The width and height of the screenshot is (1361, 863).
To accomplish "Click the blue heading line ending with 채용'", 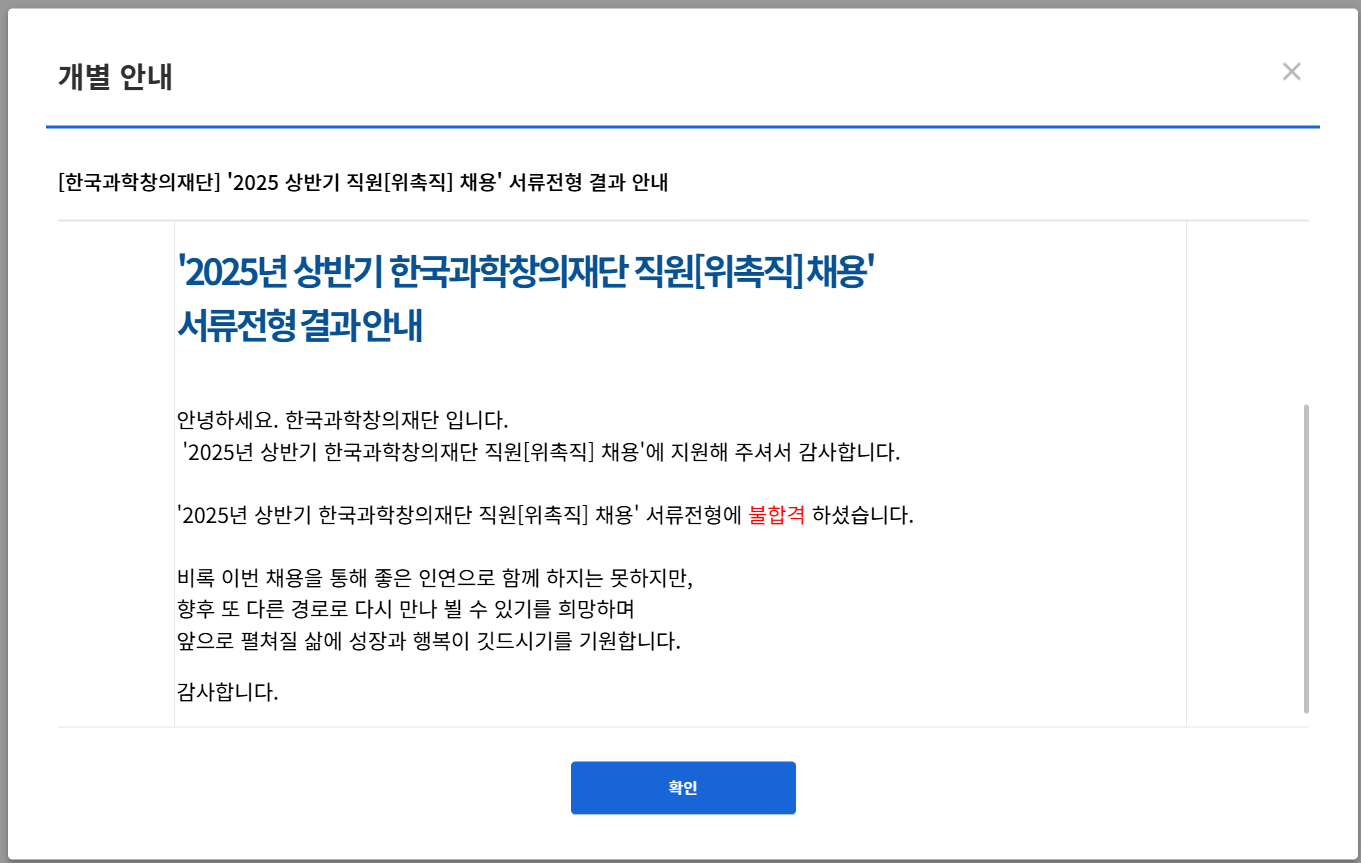I will point(526,271).
